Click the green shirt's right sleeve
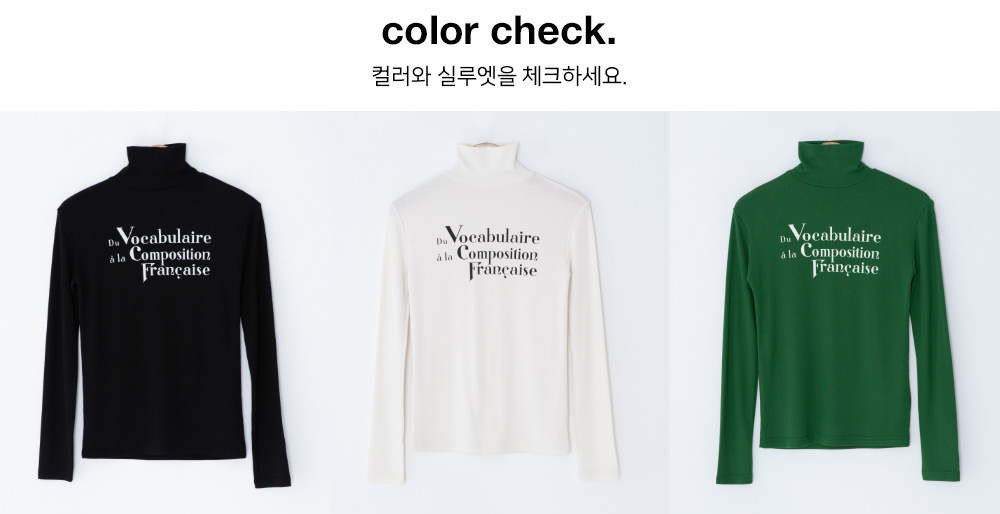Viewport: 1000px width, 514px height. tap(934, 344)
